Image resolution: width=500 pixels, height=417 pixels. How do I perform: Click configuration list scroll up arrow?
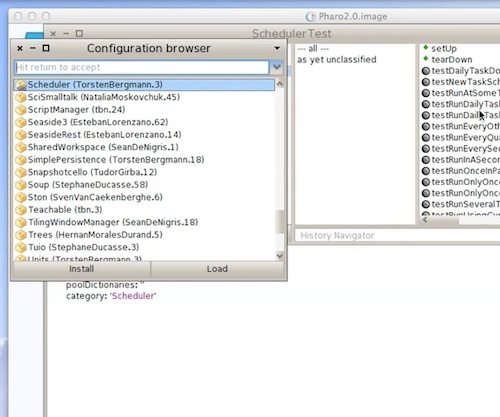click(280, 84)
